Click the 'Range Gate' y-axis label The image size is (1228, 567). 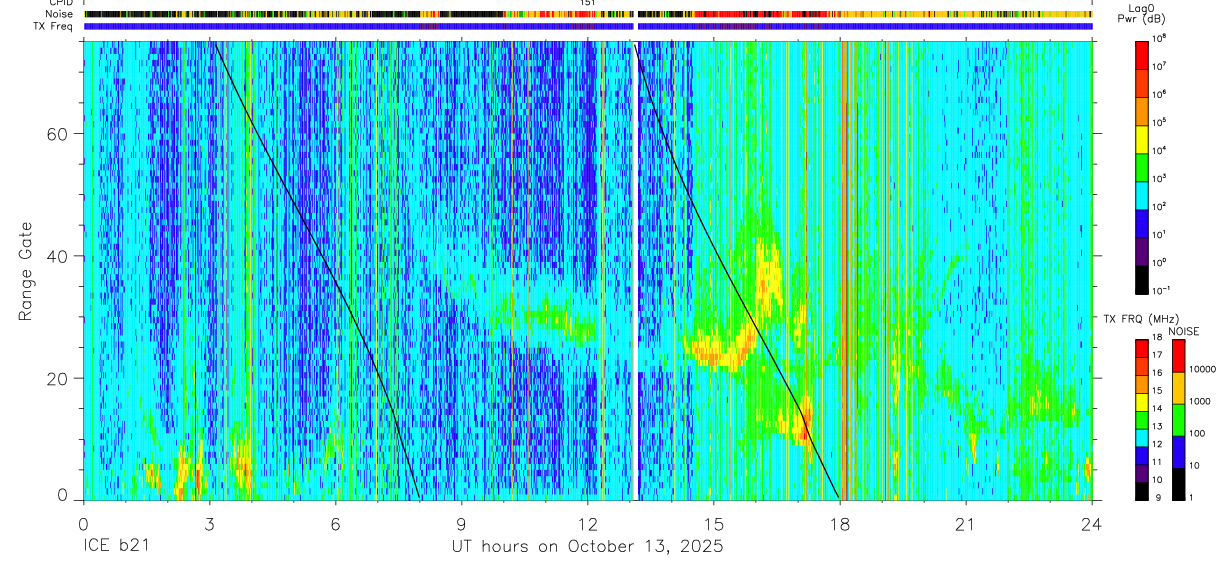point(26,271)
